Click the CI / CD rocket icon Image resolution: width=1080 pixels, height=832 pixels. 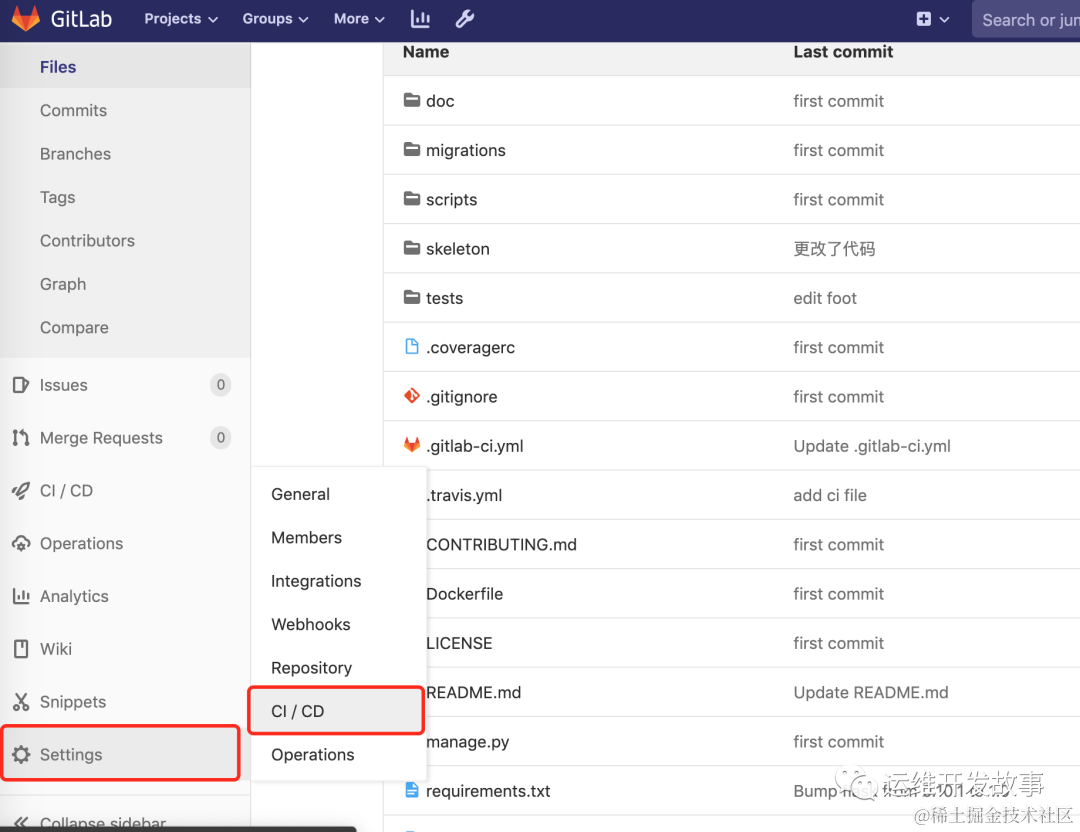coord(21,490)
